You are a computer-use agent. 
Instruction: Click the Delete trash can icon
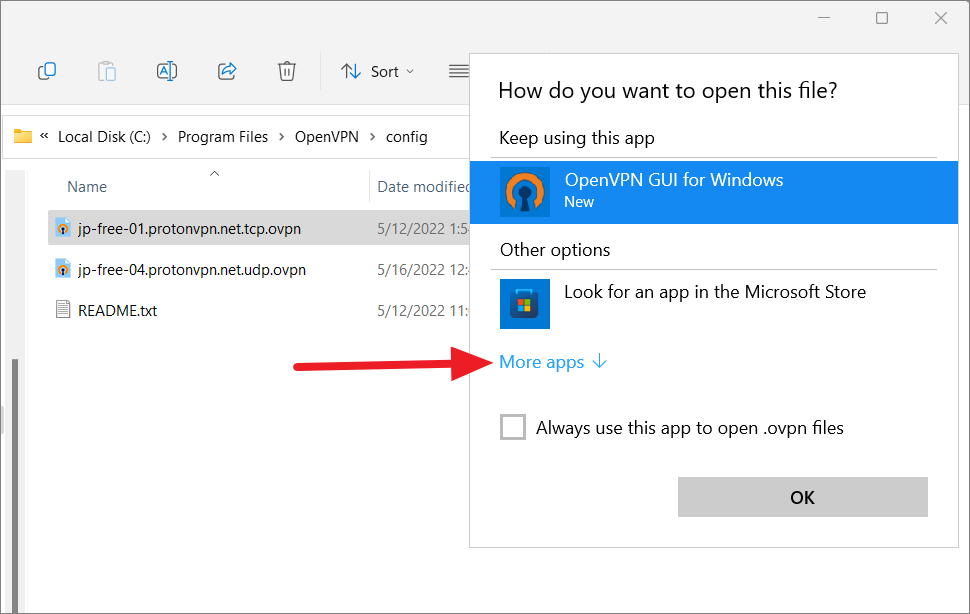click(287, 71)
